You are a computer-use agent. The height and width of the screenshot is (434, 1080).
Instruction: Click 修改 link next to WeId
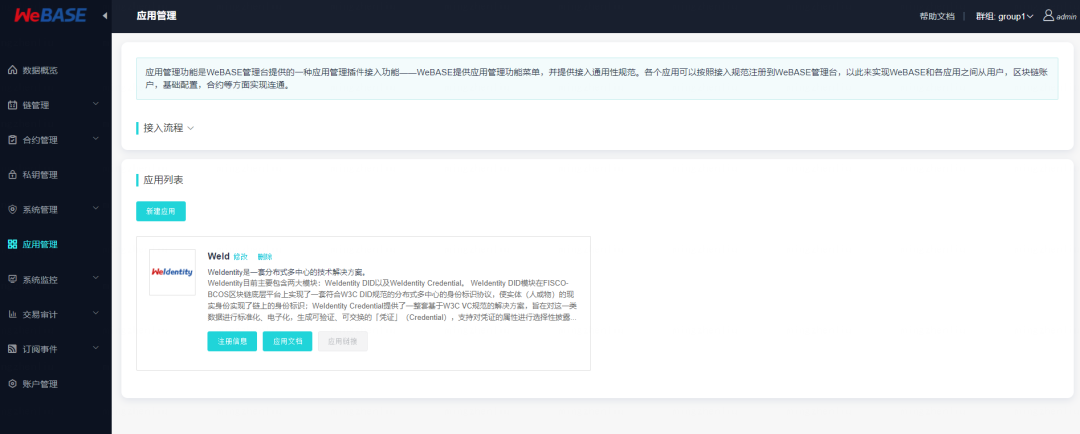pos(240,257)
